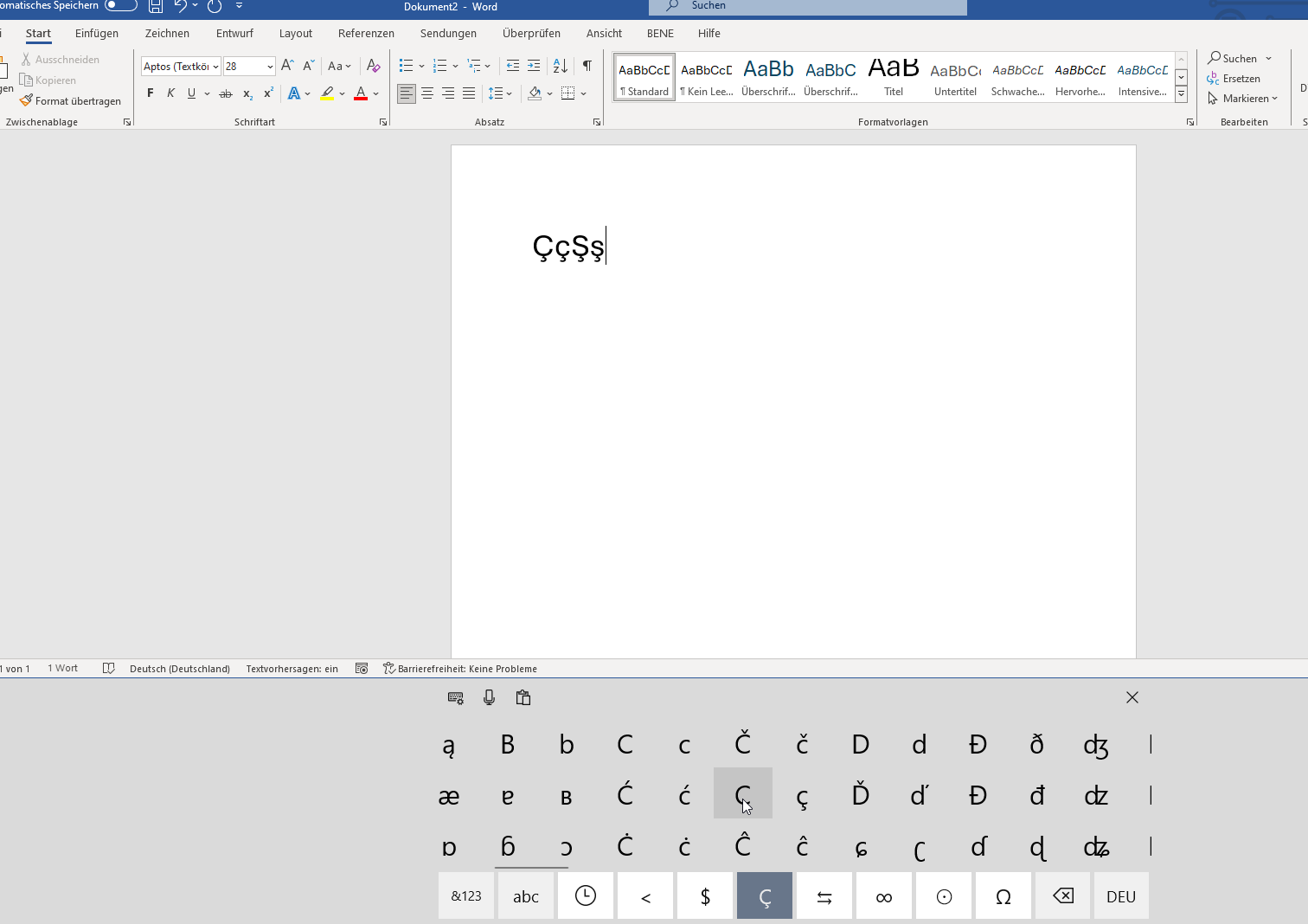Apply the Titel style
The image size is (1308, 924).
point(894,77)
